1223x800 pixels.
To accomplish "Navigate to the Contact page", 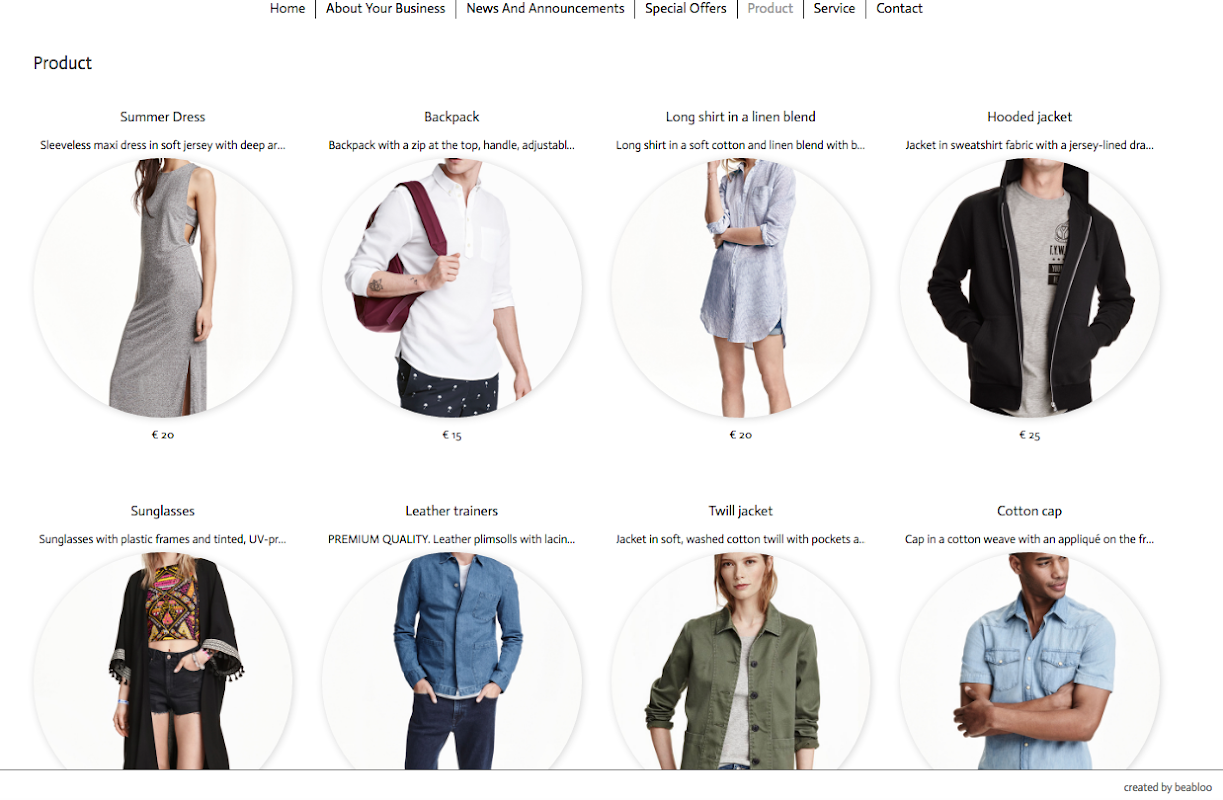I will 899,9.
